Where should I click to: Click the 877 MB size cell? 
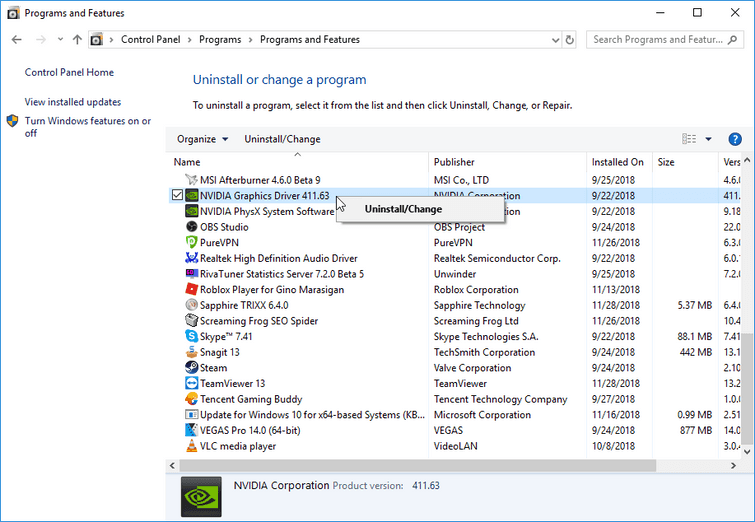tap(695, 431)
